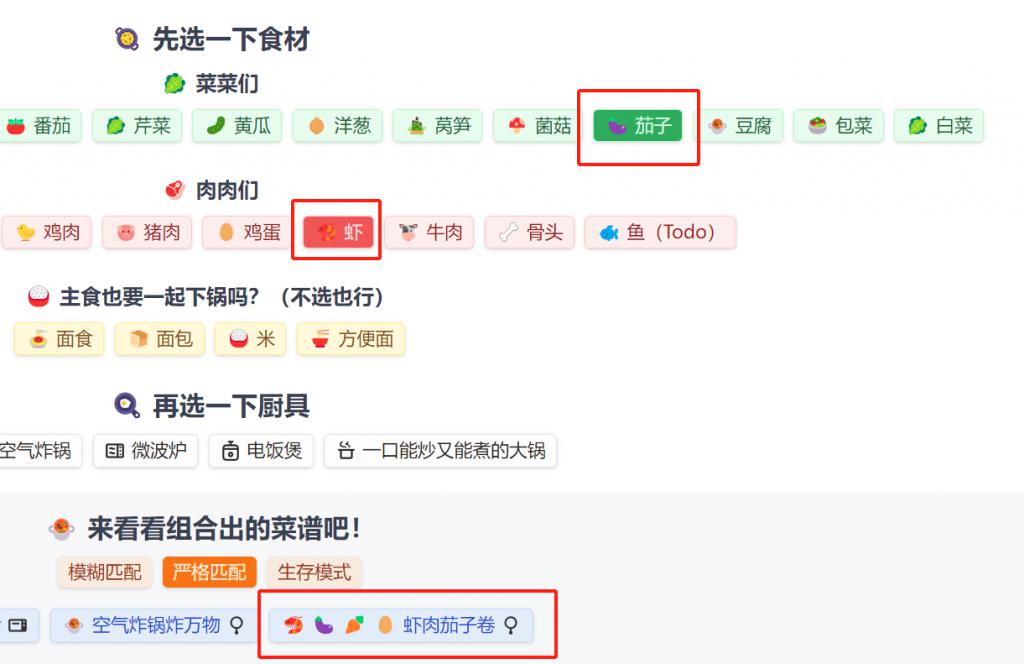This screenshot has height=664, width=1024.
Task: Switch to 模糊匹配 fuzzy match mode
Action: coord(104,572)
